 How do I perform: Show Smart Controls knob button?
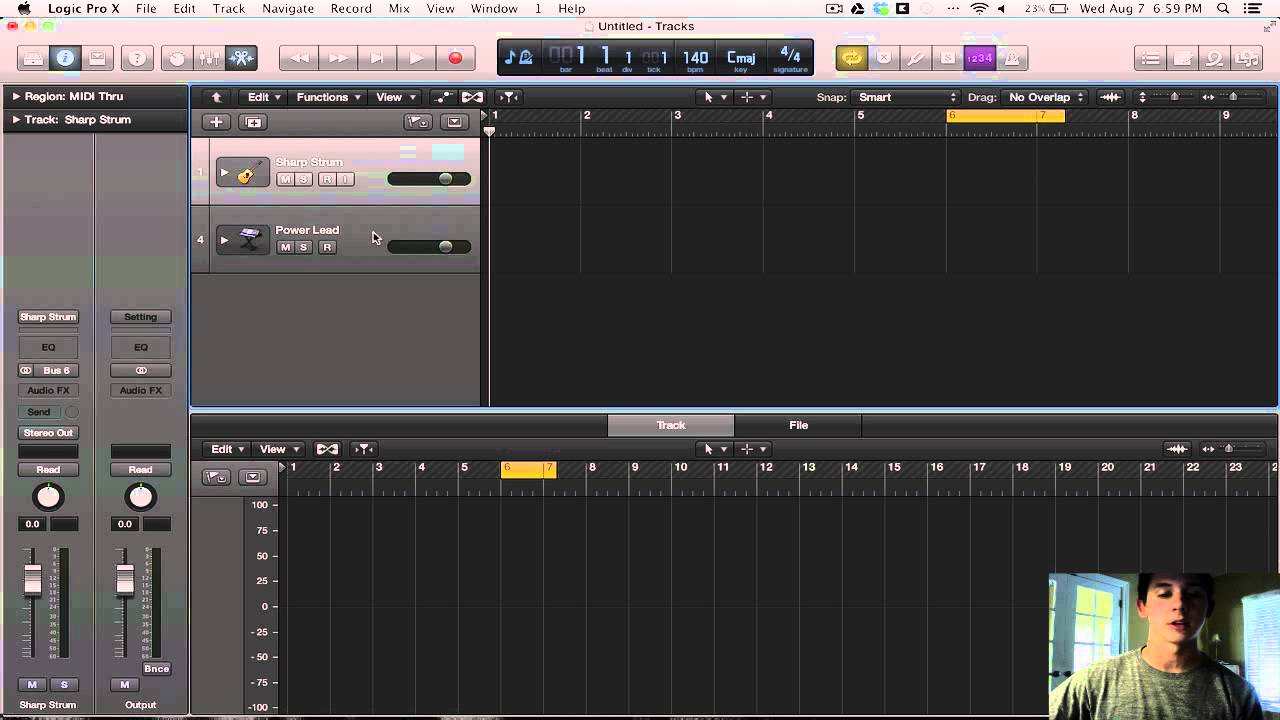coord(177,58)
